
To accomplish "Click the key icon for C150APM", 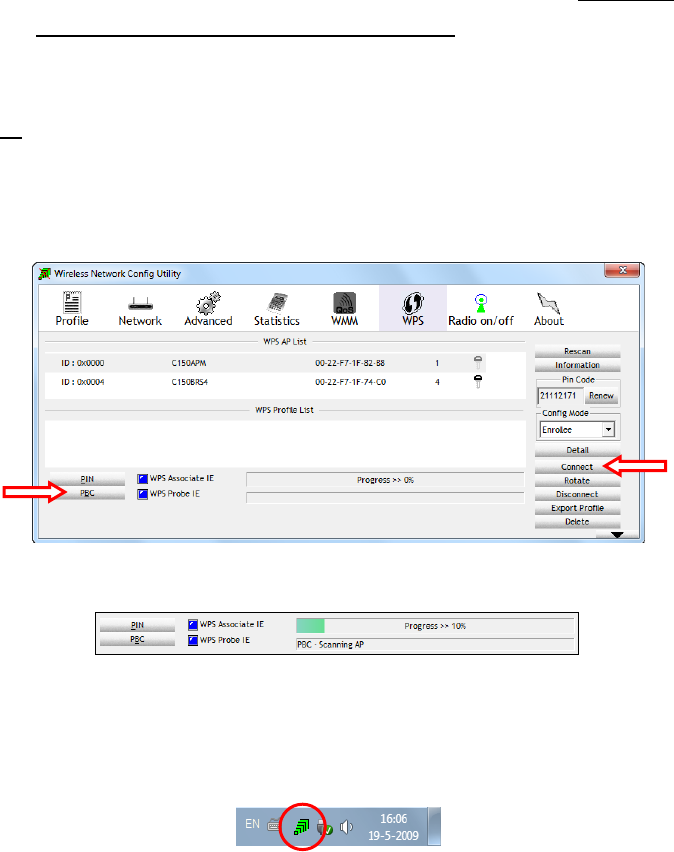I will pos(478,362).
